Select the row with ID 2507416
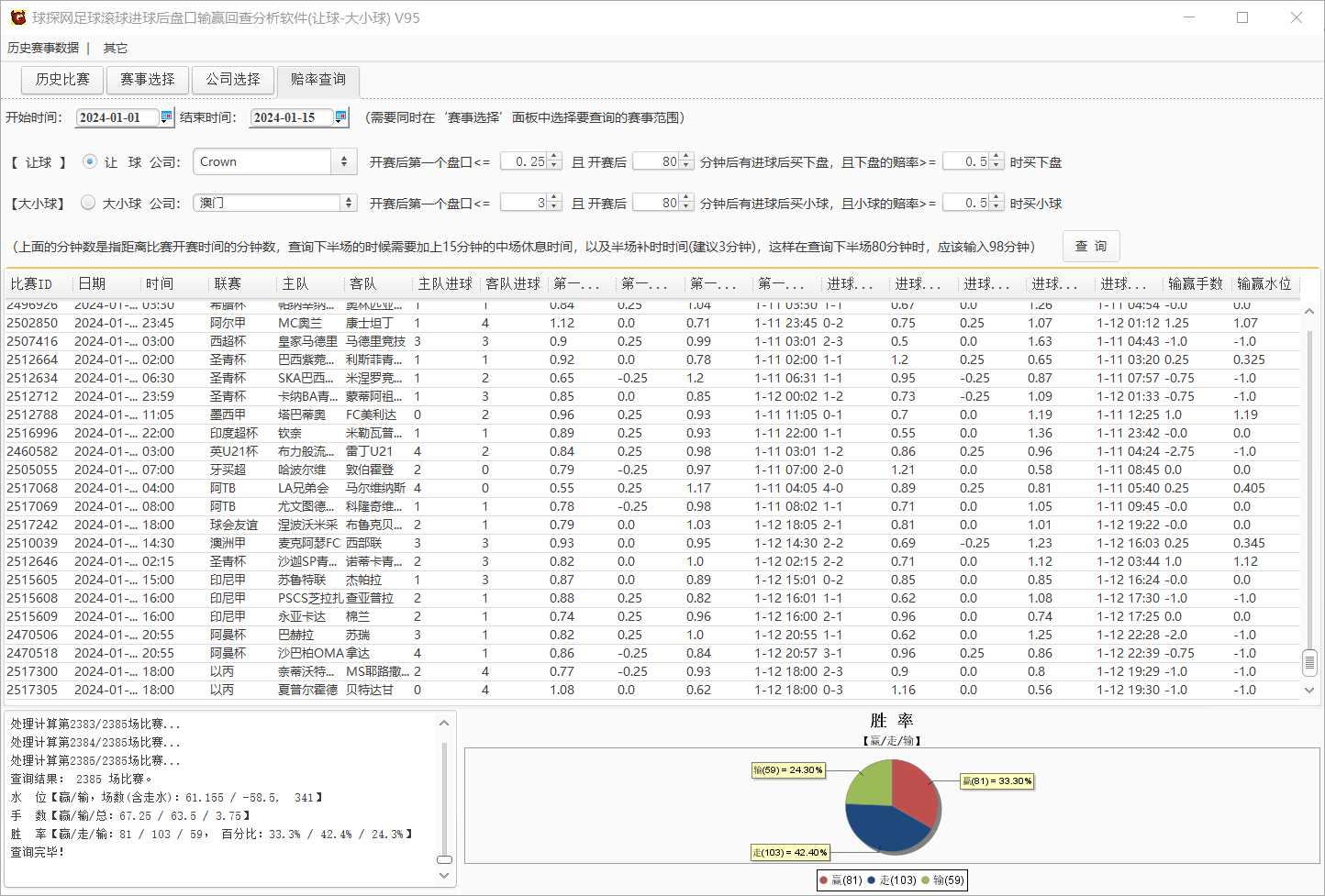The image size is (1325, 896). (653, 341)
